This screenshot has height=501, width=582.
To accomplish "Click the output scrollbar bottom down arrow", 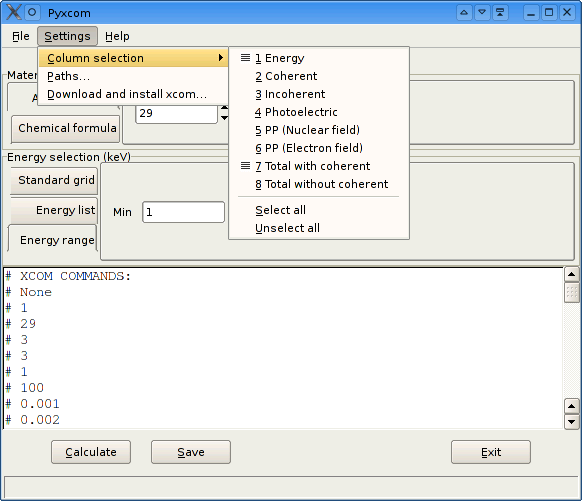I will [x=572, y=422].
